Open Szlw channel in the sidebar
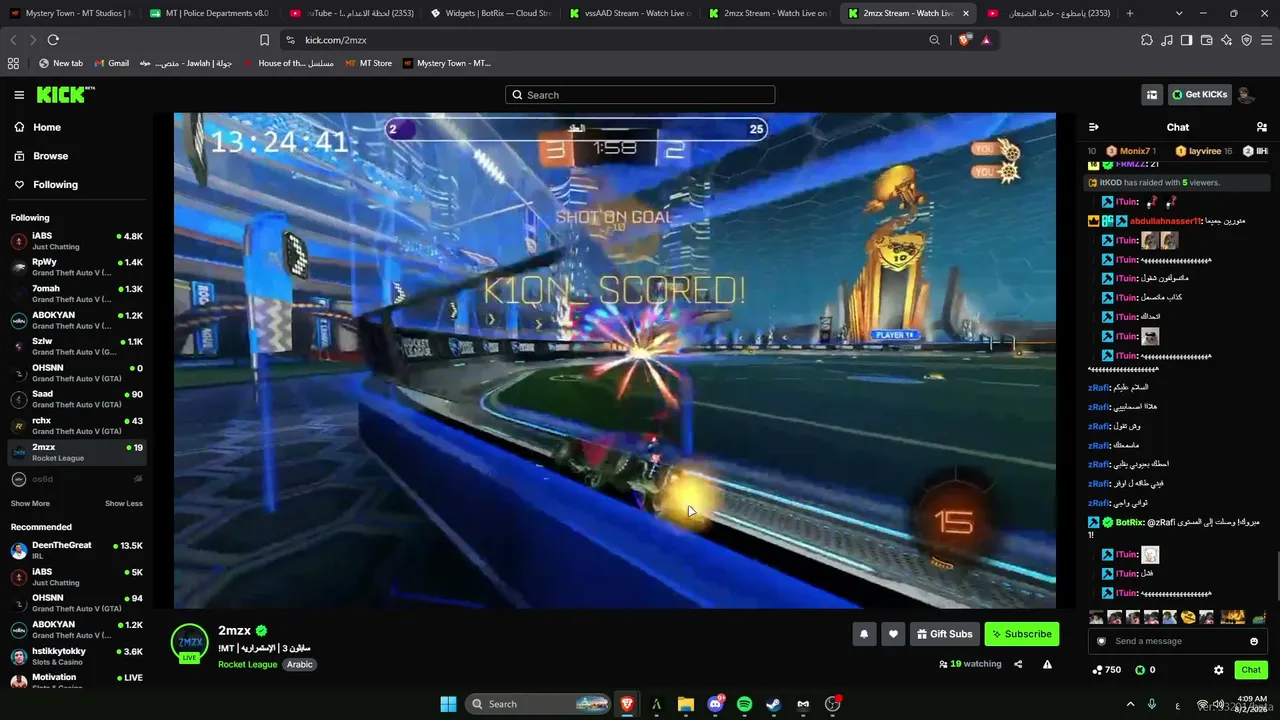This screenshot has width=1280, height=720. [76, 346]
